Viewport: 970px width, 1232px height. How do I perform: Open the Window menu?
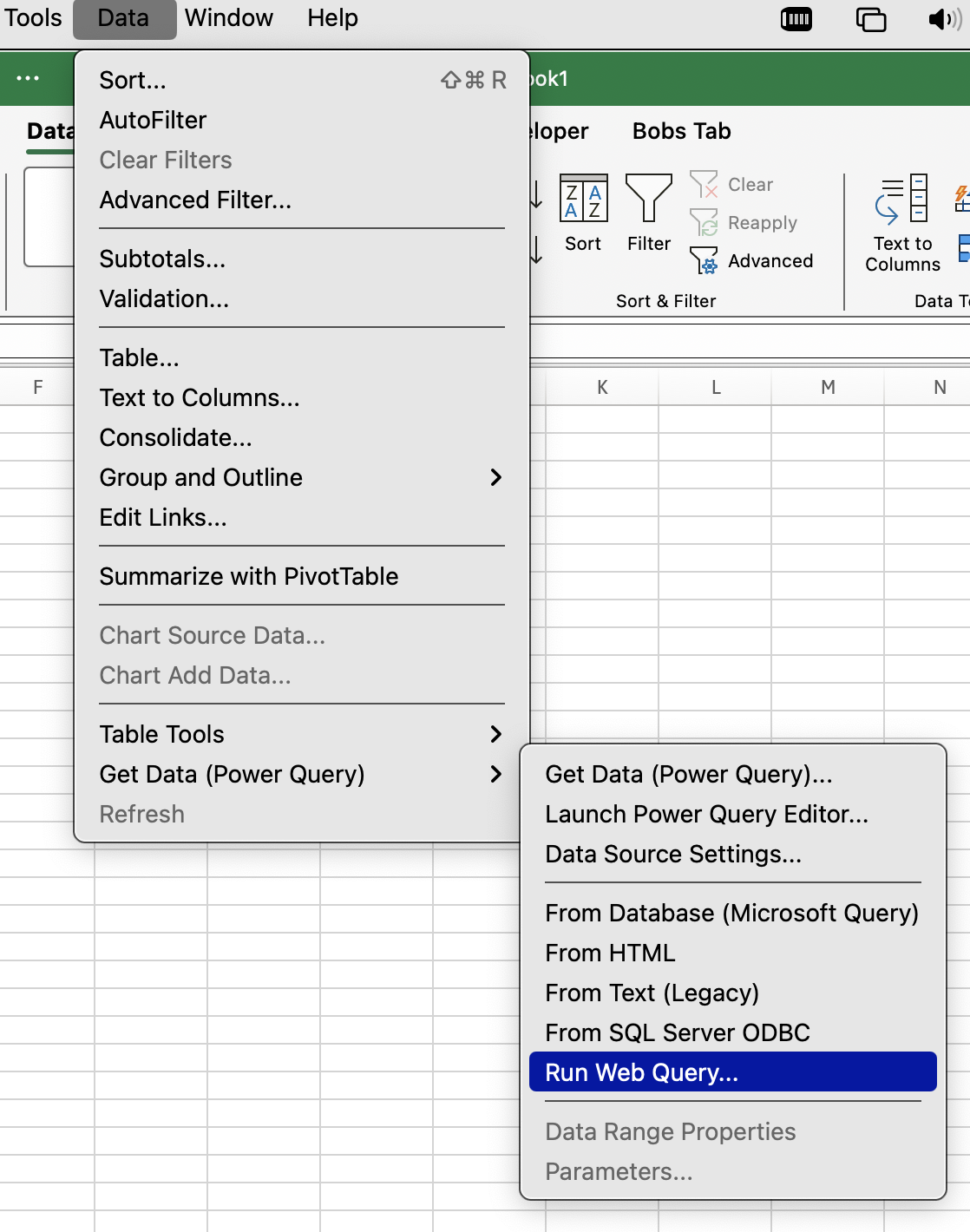coord(229,18)
